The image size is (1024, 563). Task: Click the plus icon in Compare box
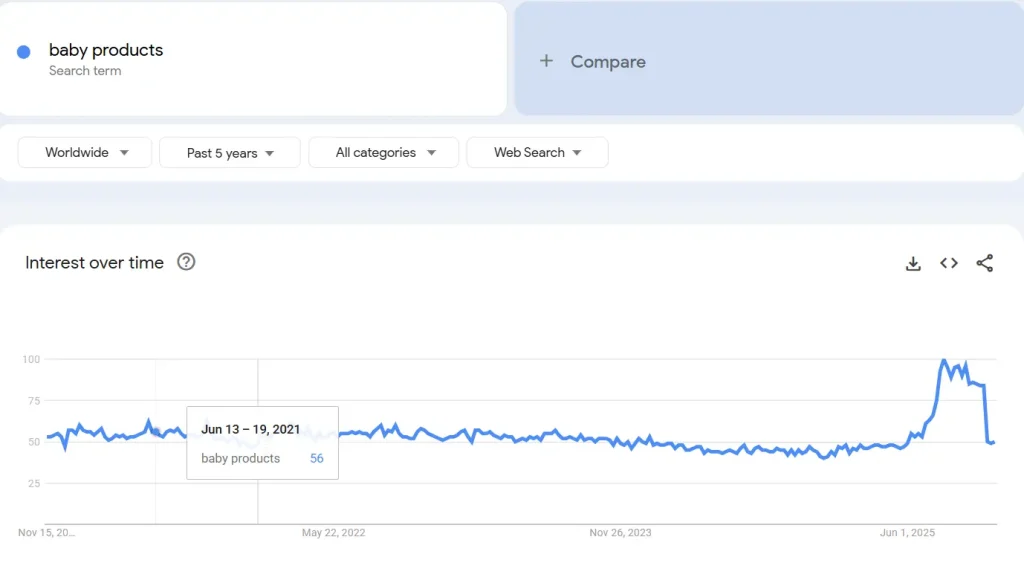546,61
